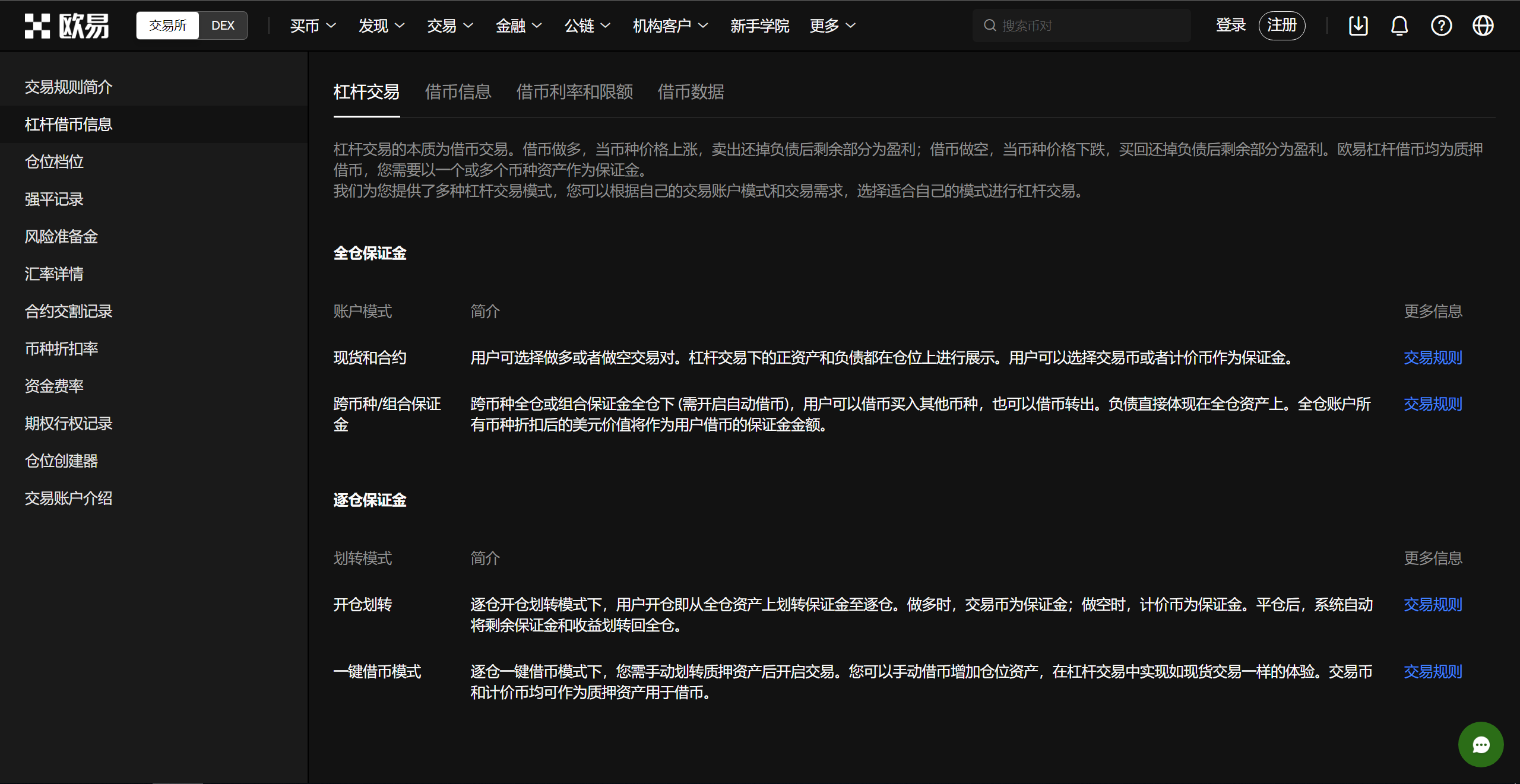The image size is (1520, 784).
Task: Open the help center question icon
Action: tap(1442, 25)
